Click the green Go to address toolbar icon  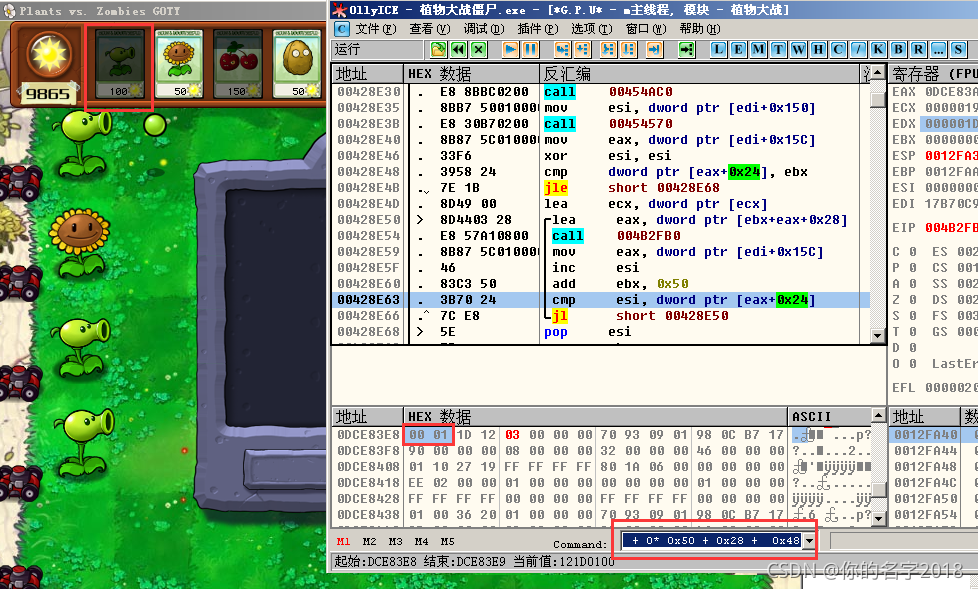(686, 49)
